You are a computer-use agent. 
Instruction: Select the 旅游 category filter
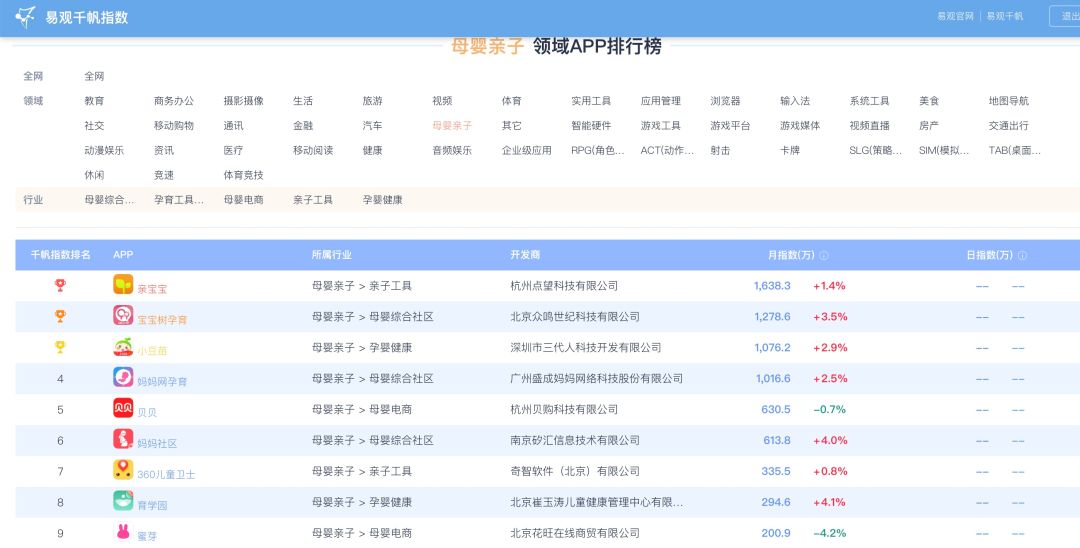373,101
